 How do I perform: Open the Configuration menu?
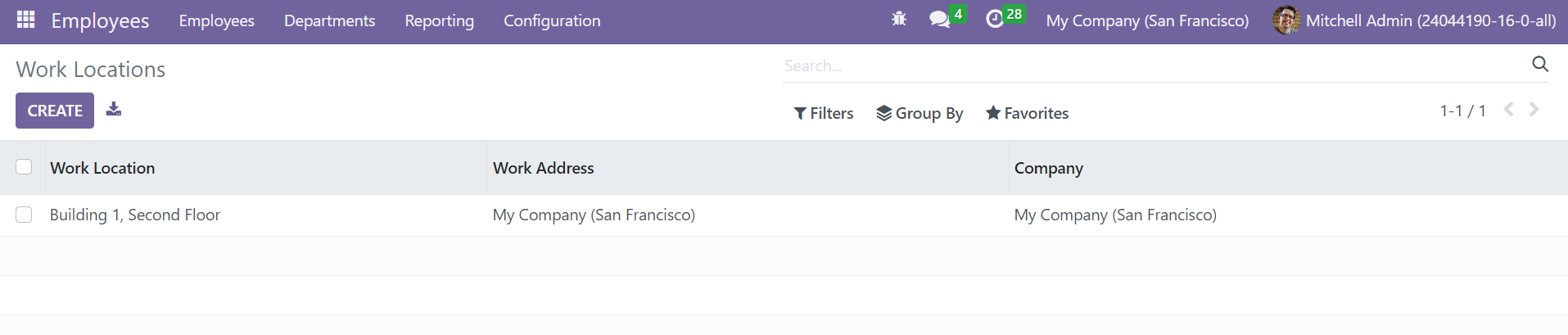point(552,20)
